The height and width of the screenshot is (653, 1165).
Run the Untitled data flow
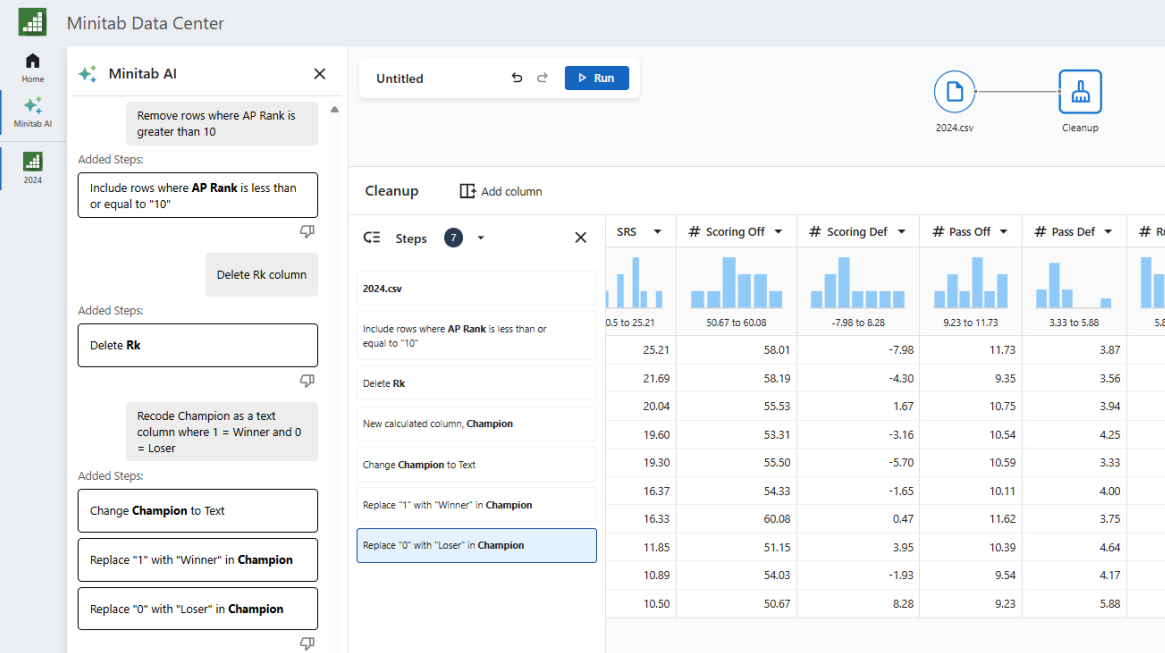click(x=596, y=78)
